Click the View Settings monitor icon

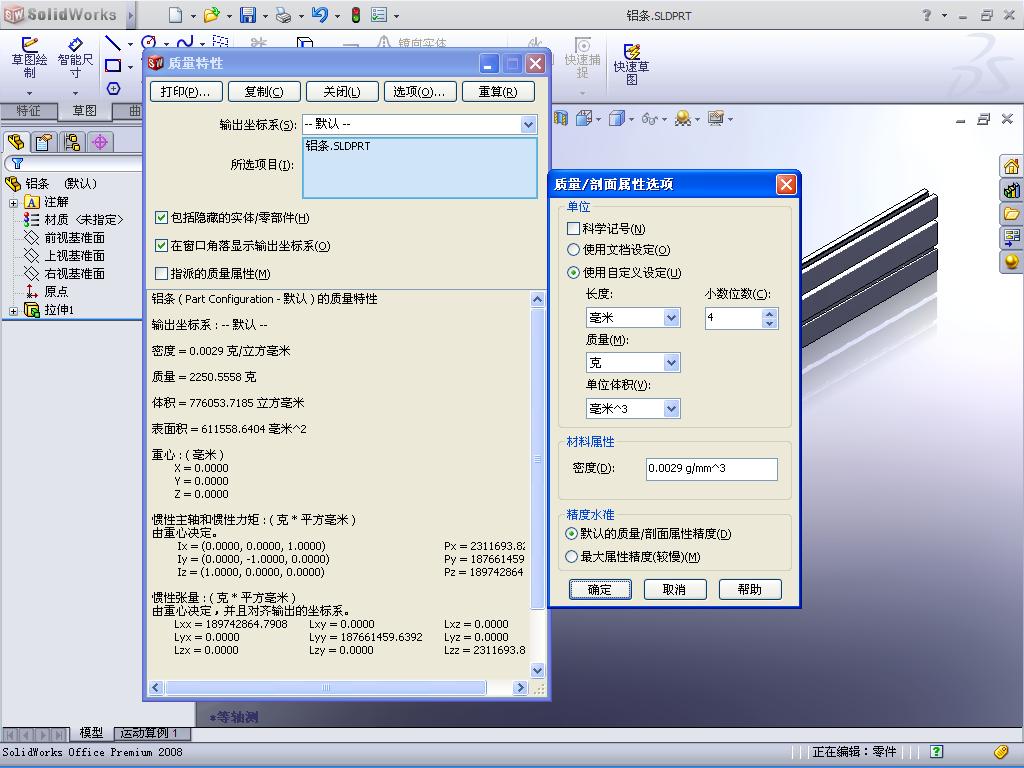click(x=716, y=118)
